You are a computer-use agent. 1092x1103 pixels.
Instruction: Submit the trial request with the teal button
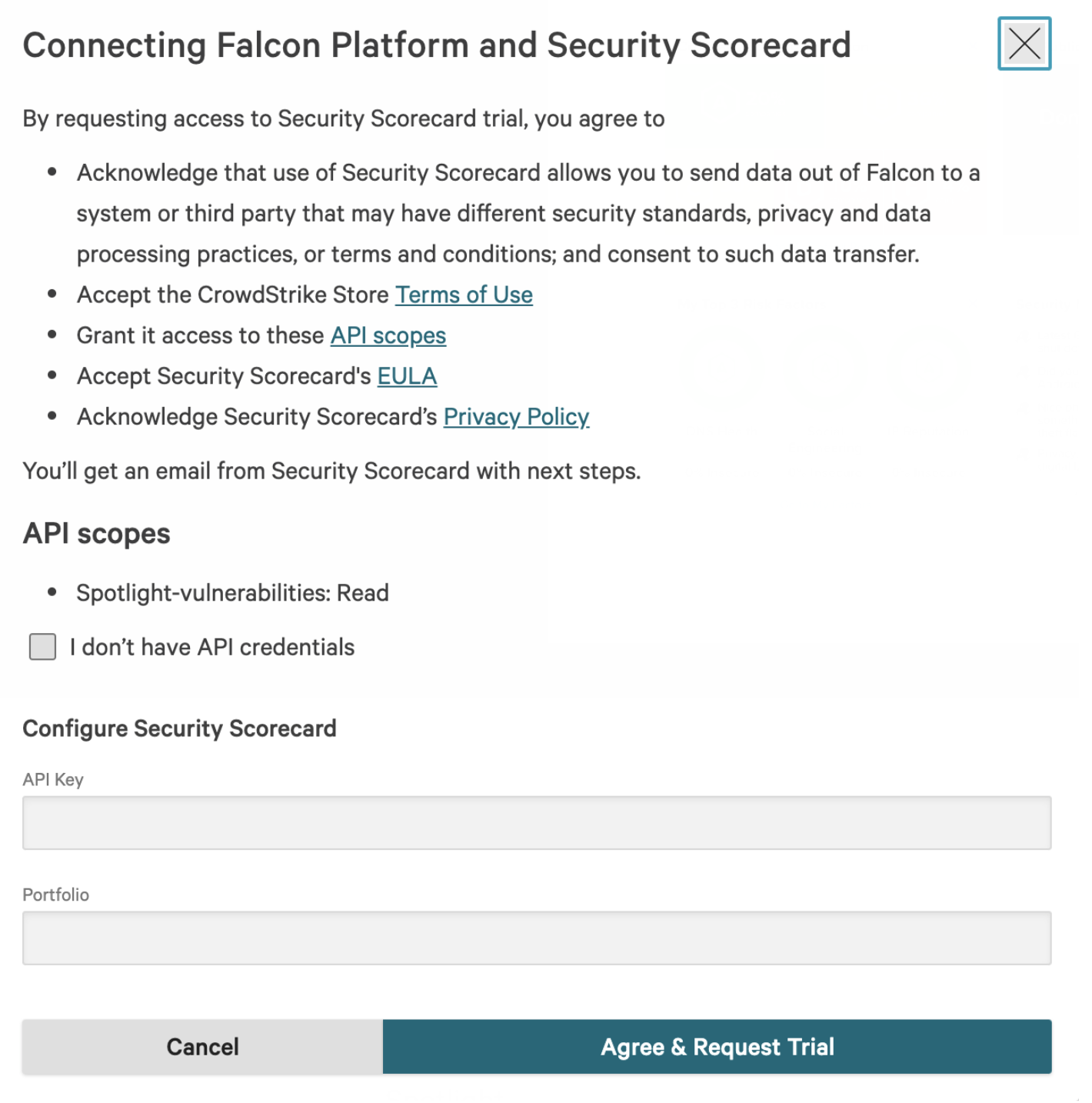(717, 1047)
